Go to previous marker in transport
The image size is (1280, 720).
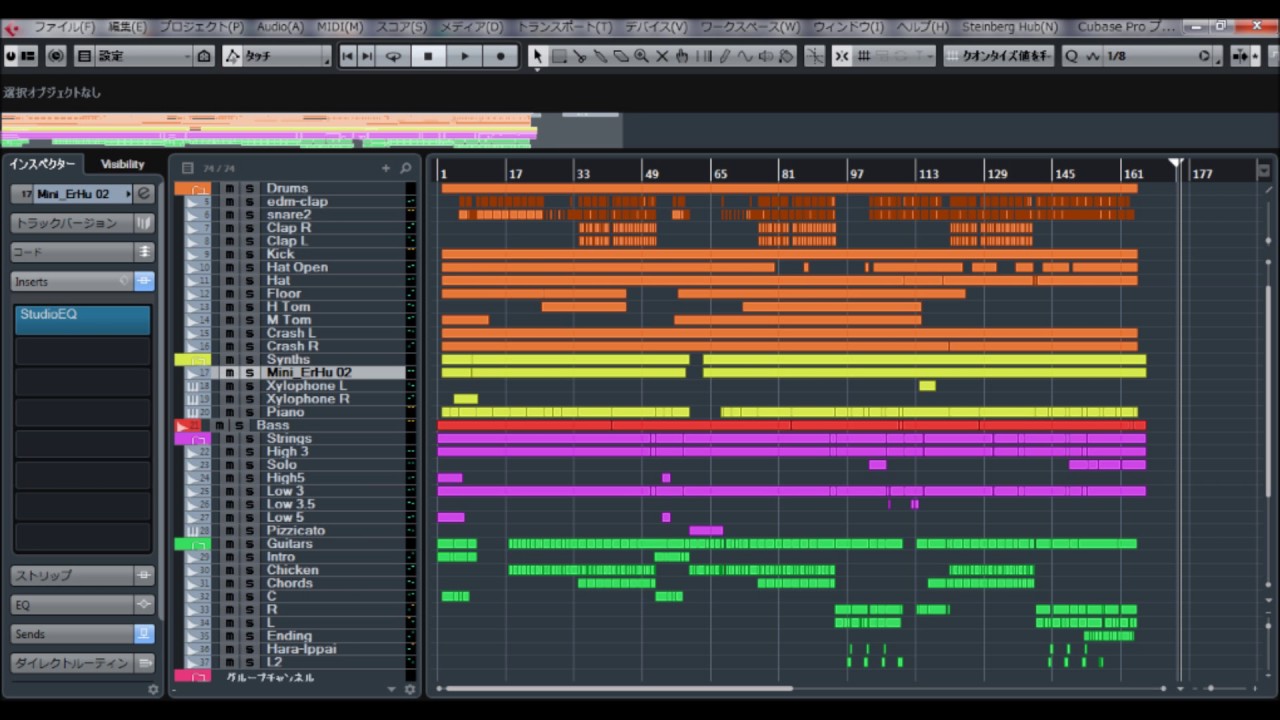pyautogui.click(x=348, y=57)
